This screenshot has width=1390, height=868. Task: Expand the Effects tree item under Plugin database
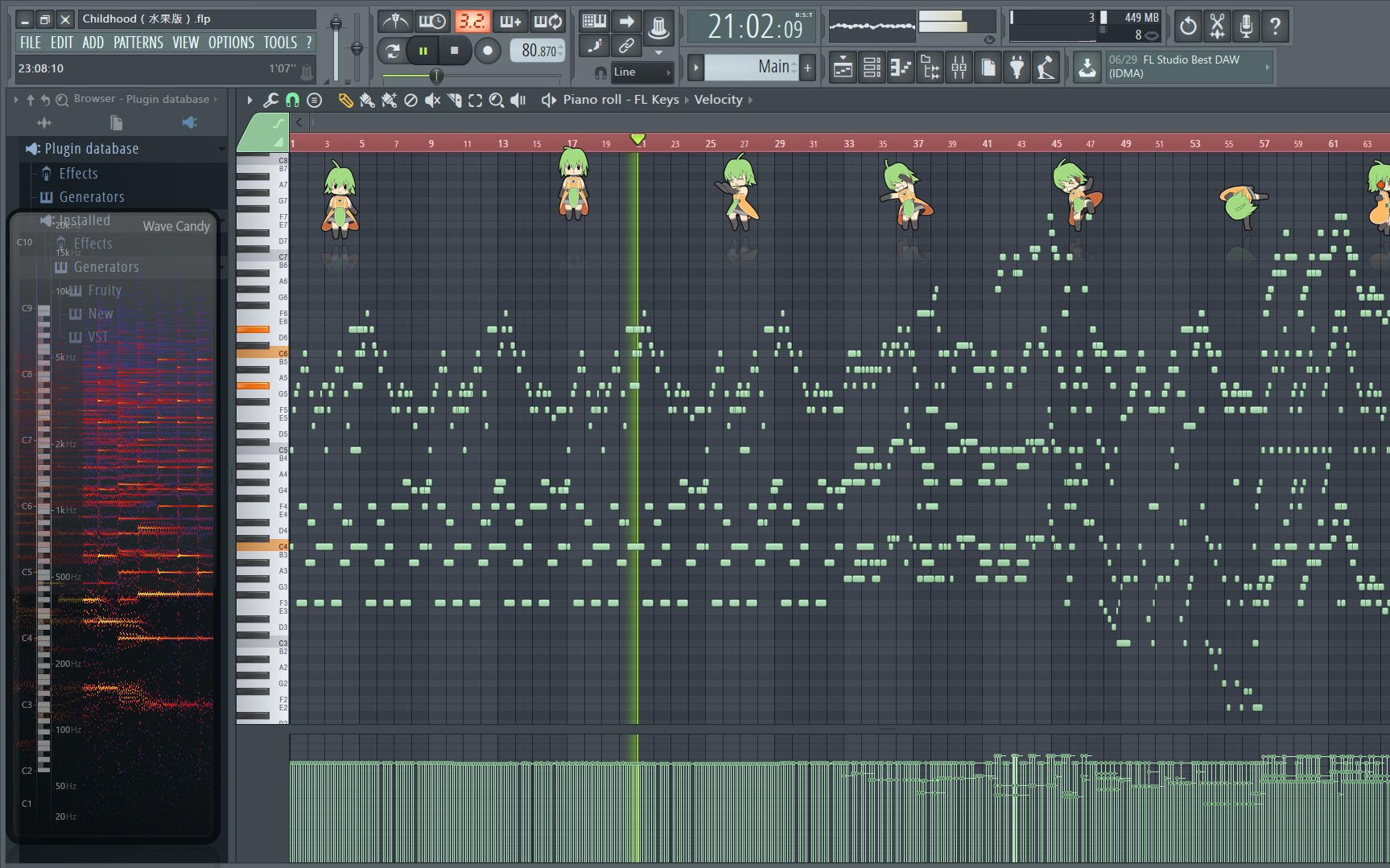[78, 173]
